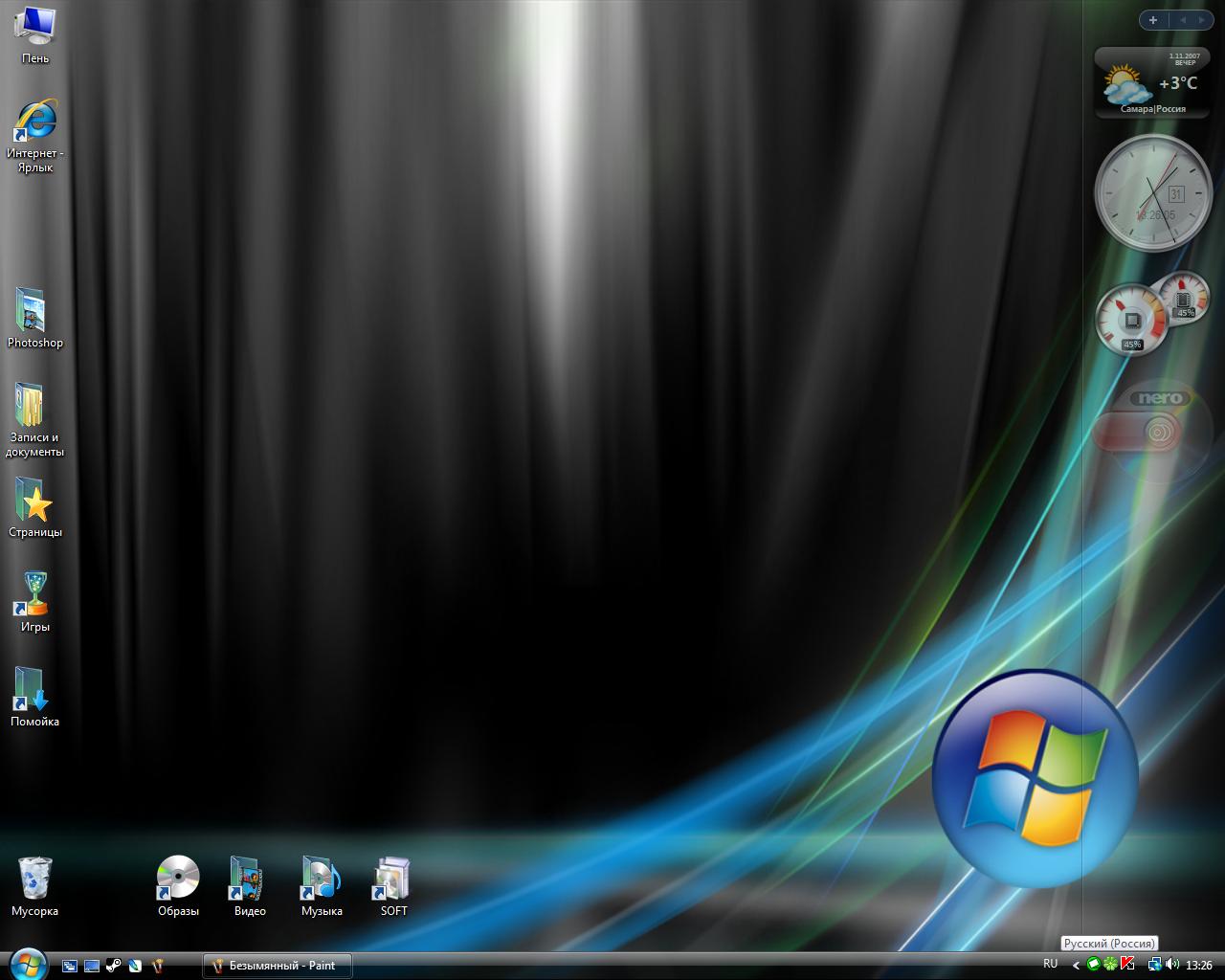The image size is (1225, 980).
Task: Add a gadget with the sidebar plus button
Action: (x=1153, y=20)
